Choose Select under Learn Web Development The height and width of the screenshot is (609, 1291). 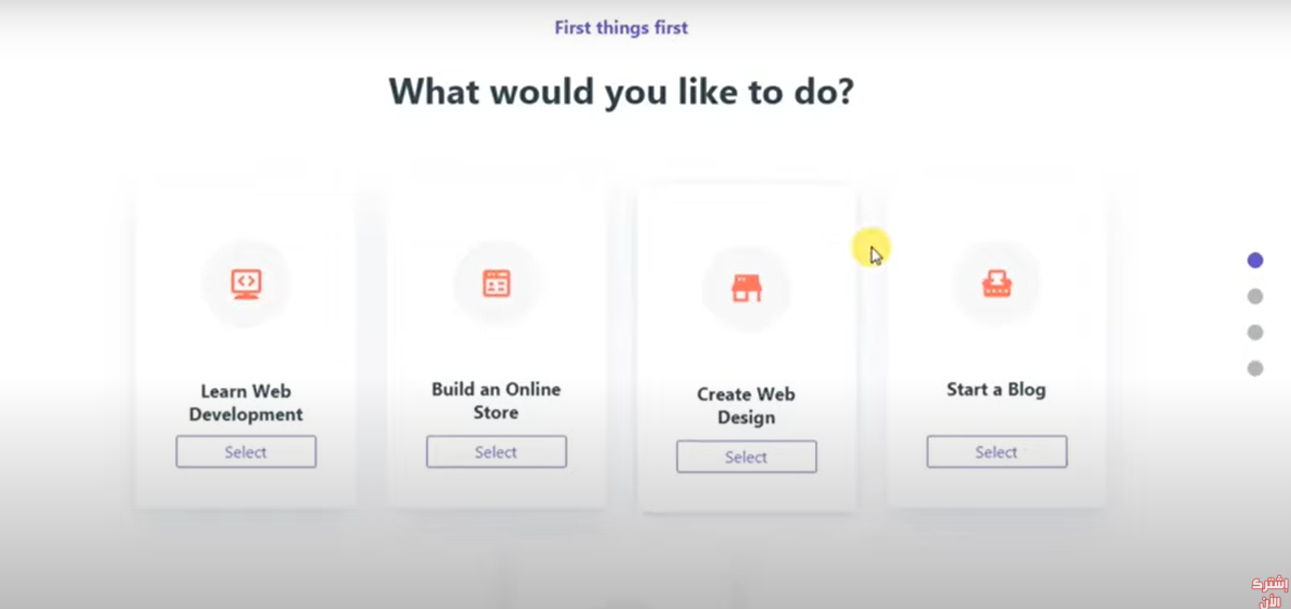coord(246,452)
